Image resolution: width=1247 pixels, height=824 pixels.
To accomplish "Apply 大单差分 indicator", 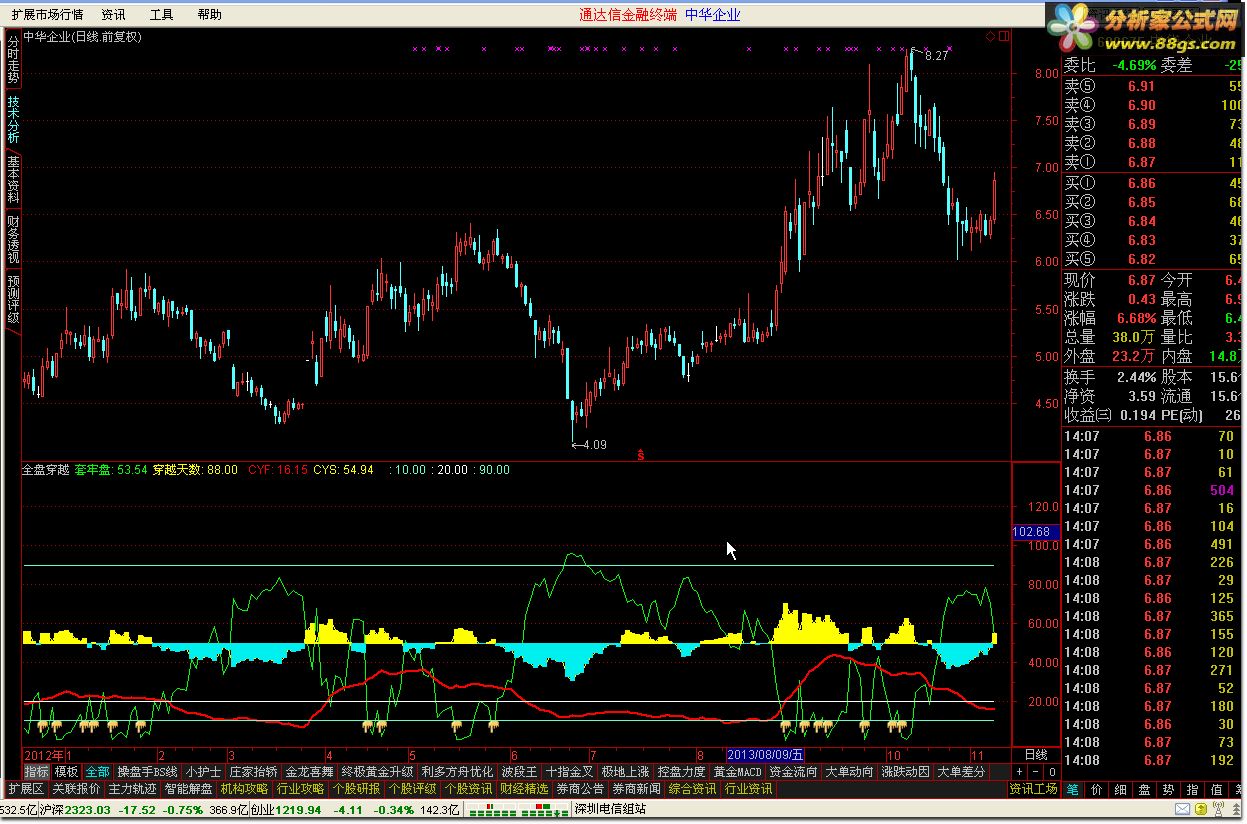I will point(961,772).
